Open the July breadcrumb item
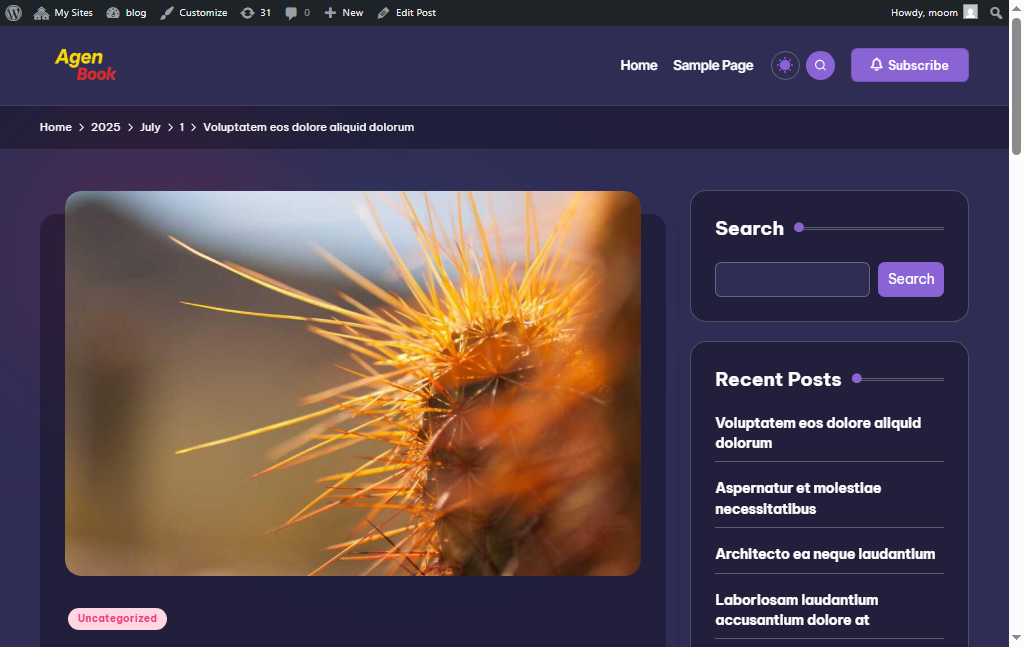 pos(150,127)
